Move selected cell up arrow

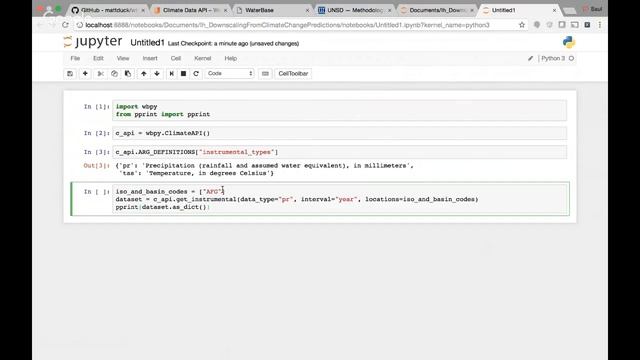click(144, 73)
